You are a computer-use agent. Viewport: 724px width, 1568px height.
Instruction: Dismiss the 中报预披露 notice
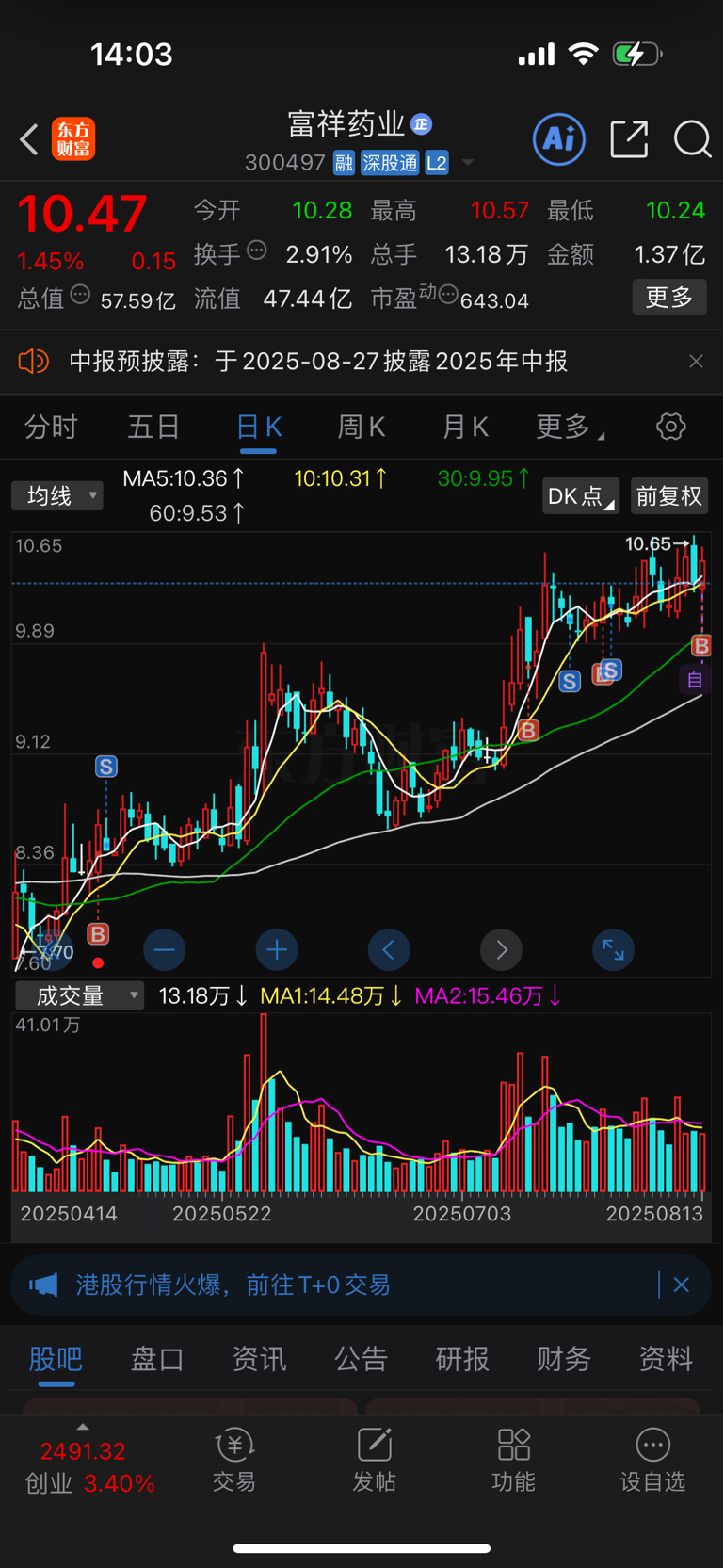point(696,362)
